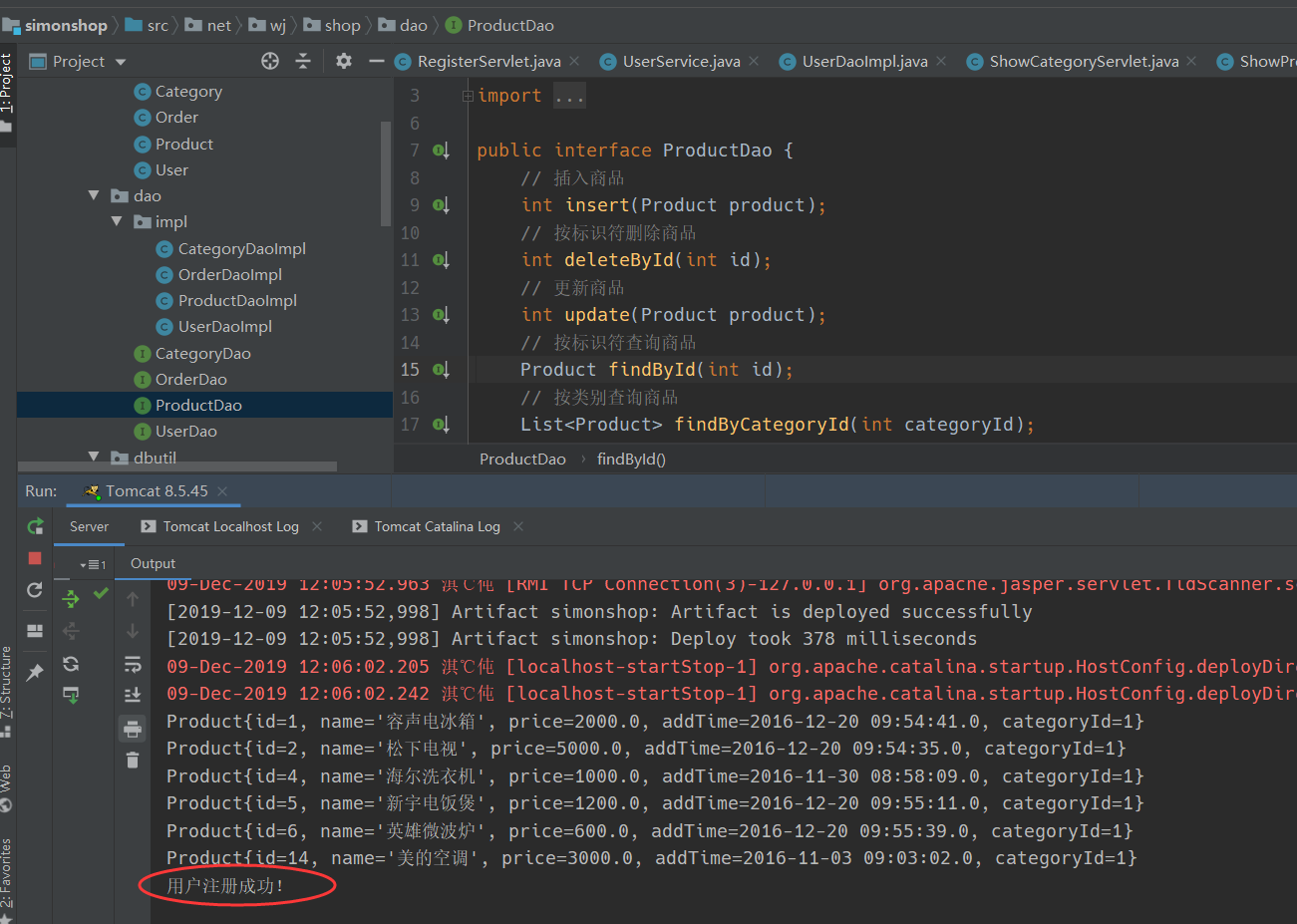Image resolution: width=1297 pixels, height=924 pixels.
Task: Click gutter icon beside findByCategoryId
Action: (x=441, y=425)
